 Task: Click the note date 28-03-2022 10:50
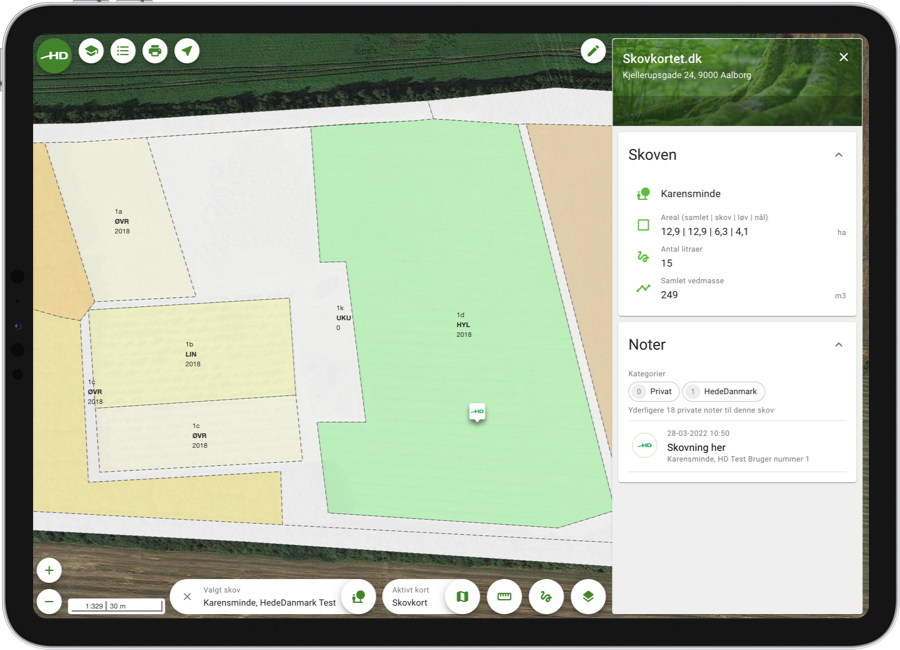[x=698, y=434]
